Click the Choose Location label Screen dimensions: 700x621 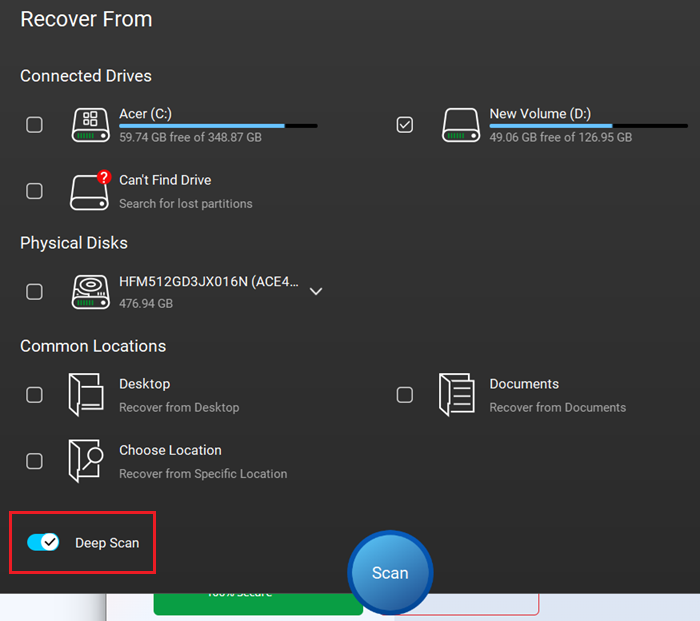coord(170,450)
